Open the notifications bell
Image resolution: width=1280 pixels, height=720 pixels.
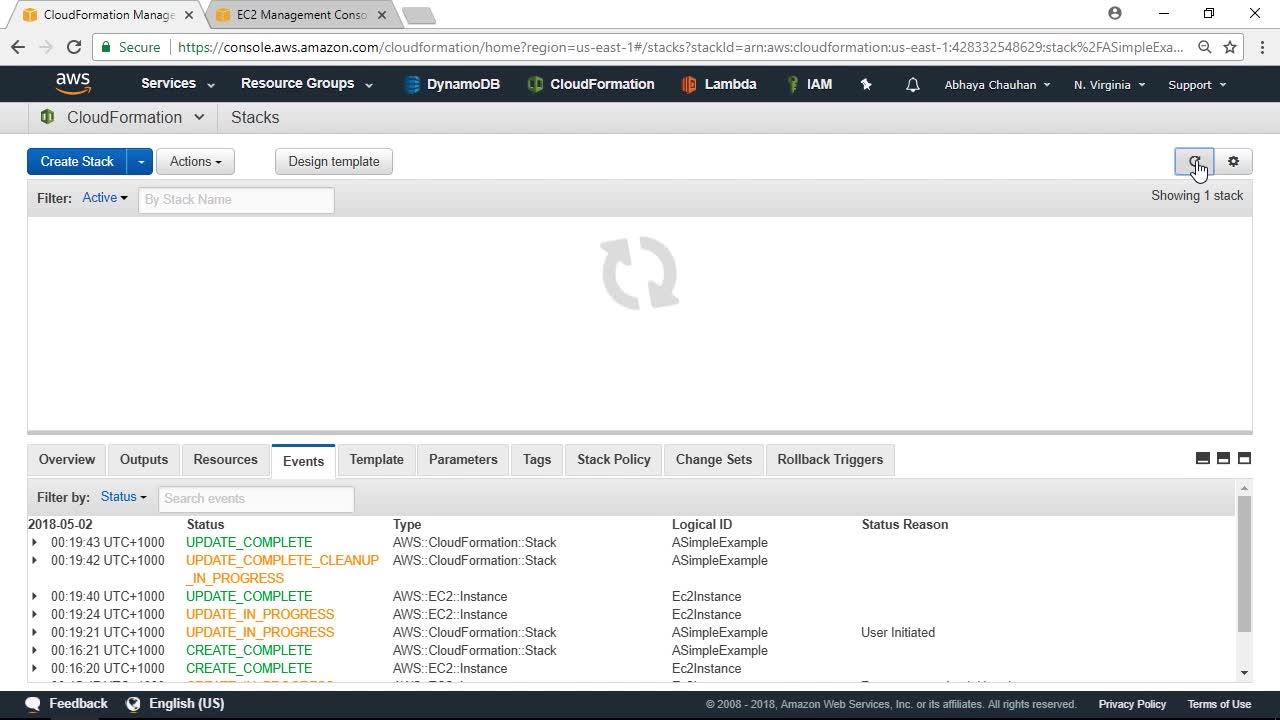click(x=912, y=85)
